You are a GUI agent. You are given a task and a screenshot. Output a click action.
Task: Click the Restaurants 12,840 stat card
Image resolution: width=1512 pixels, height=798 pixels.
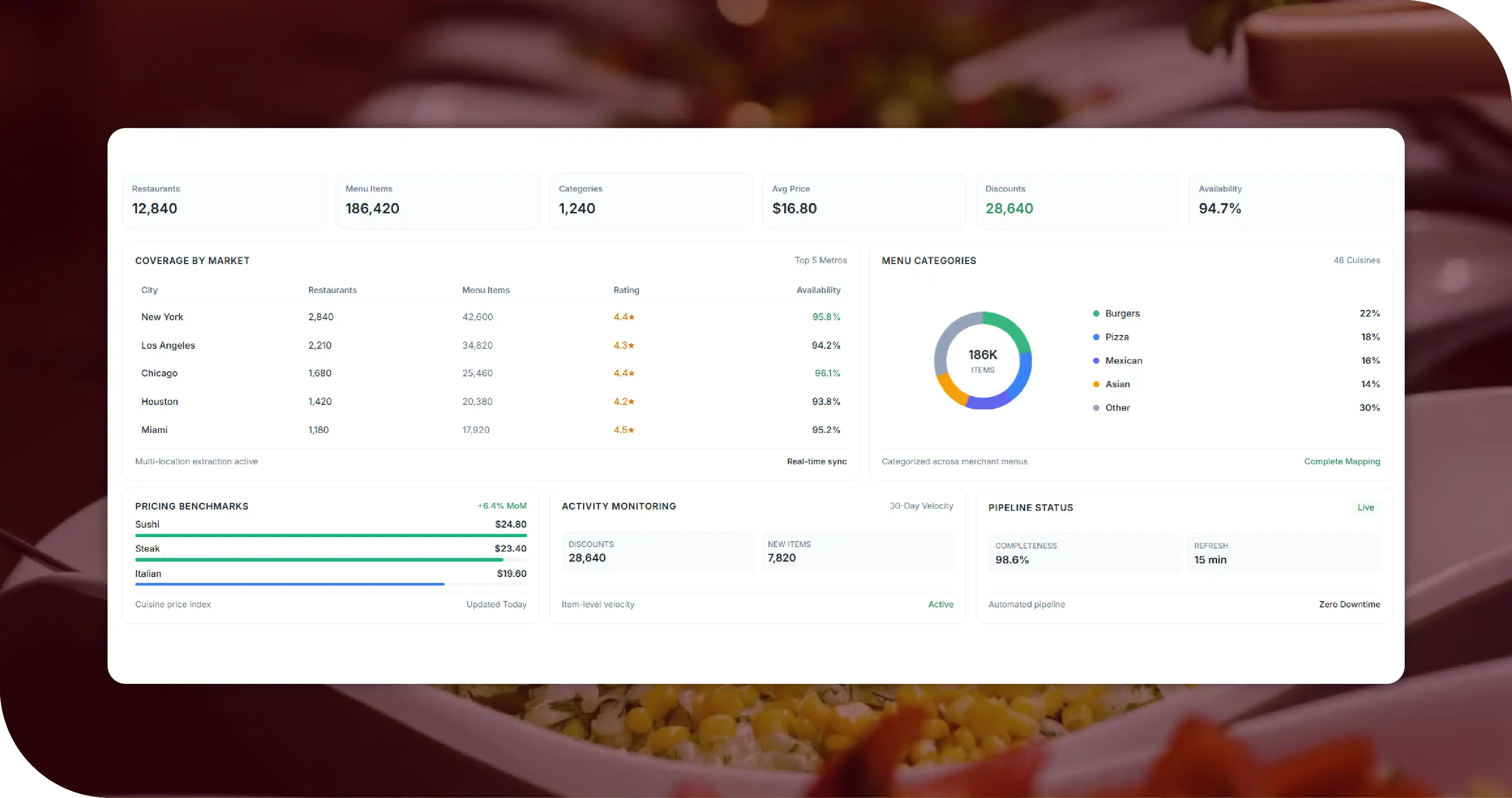click(x=224, y=200)
